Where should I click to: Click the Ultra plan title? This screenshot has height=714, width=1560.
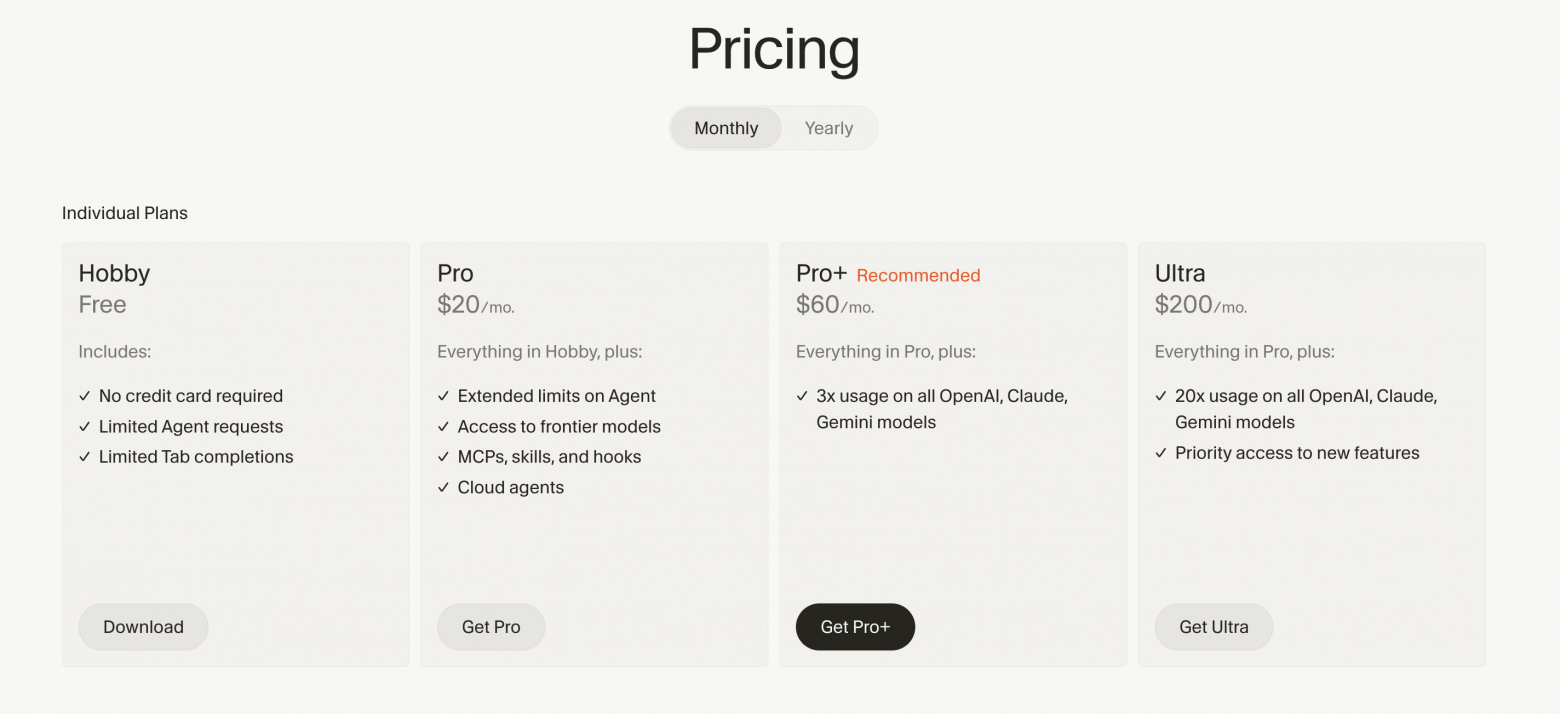(1180, 273)
